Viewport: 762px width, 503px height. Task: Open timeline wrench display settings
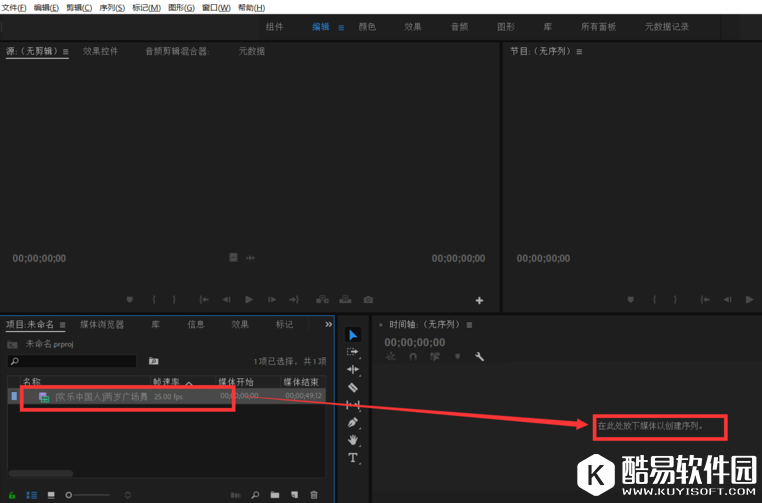479,356
